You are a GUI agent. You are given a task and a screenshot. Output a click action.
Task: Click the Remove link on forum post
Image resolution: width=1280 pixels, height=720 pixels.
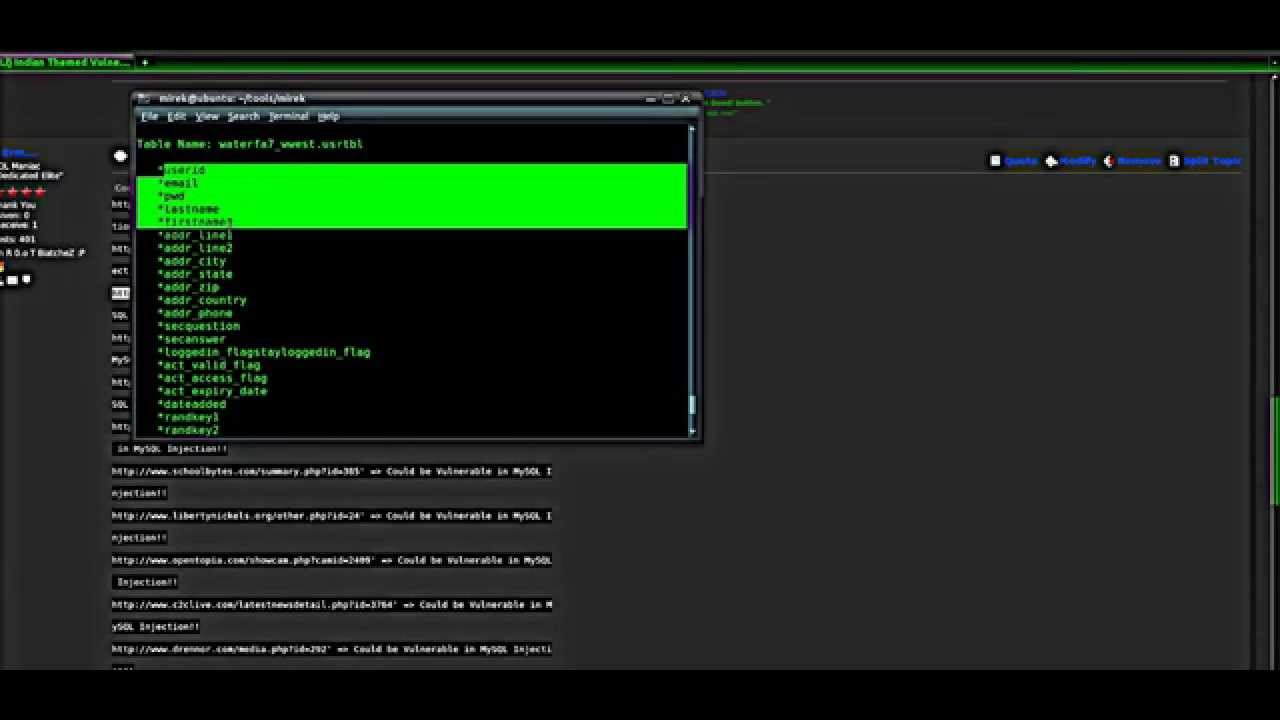tap(1139, 160)
